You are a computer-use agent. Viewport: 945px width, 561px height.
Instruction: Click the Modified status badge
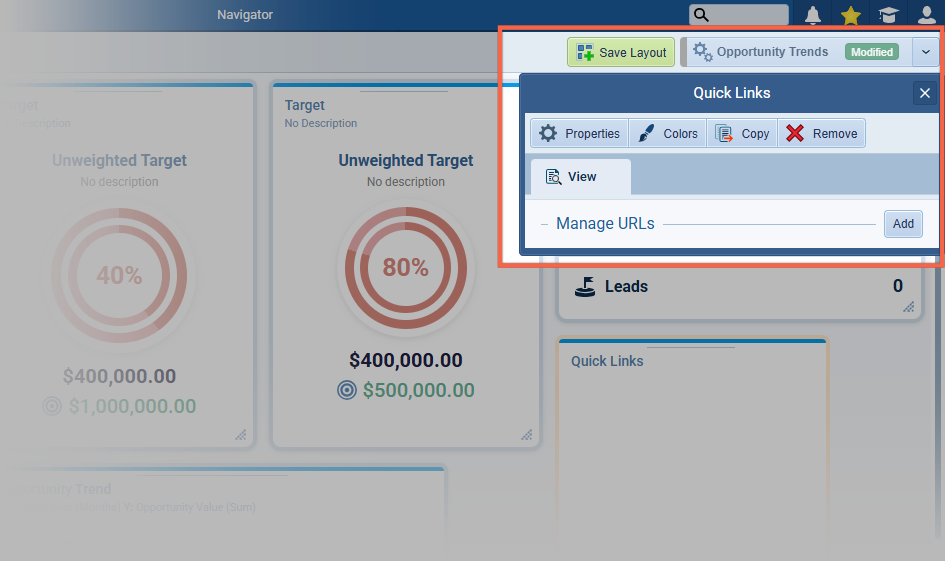click(871, 52)
